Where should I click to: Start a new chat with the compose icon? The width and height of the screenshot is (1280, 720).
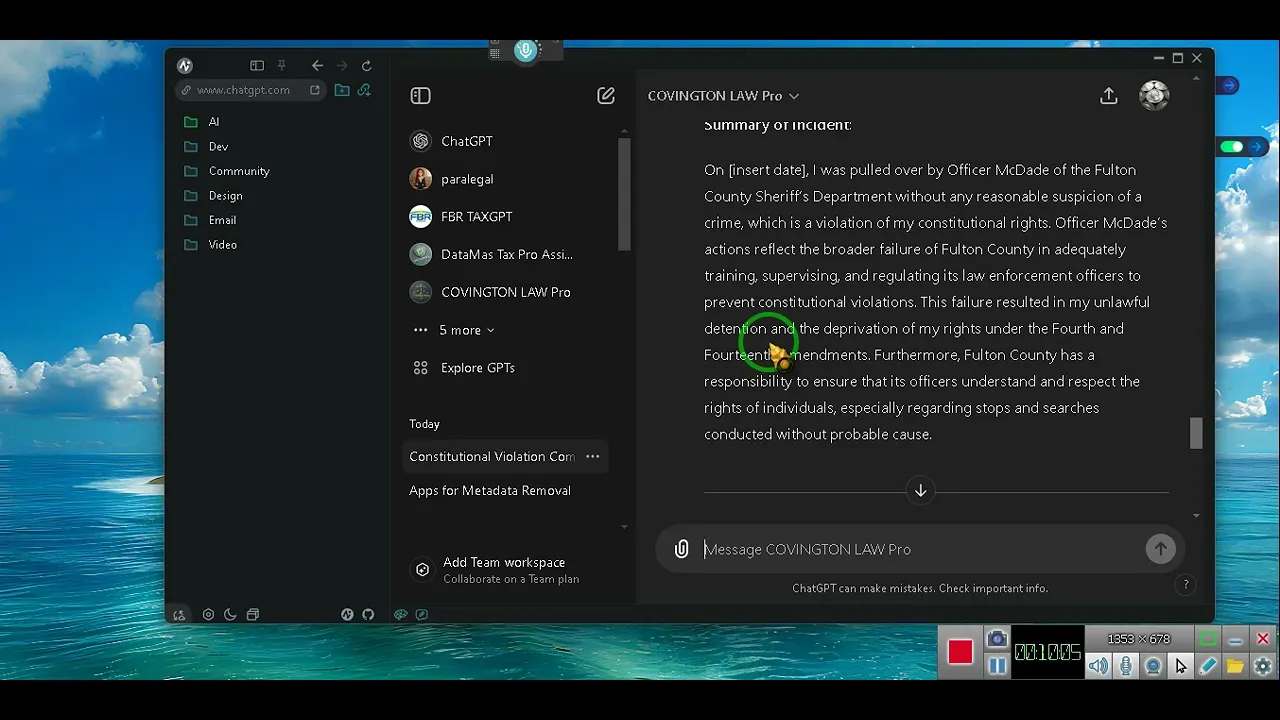606,96
